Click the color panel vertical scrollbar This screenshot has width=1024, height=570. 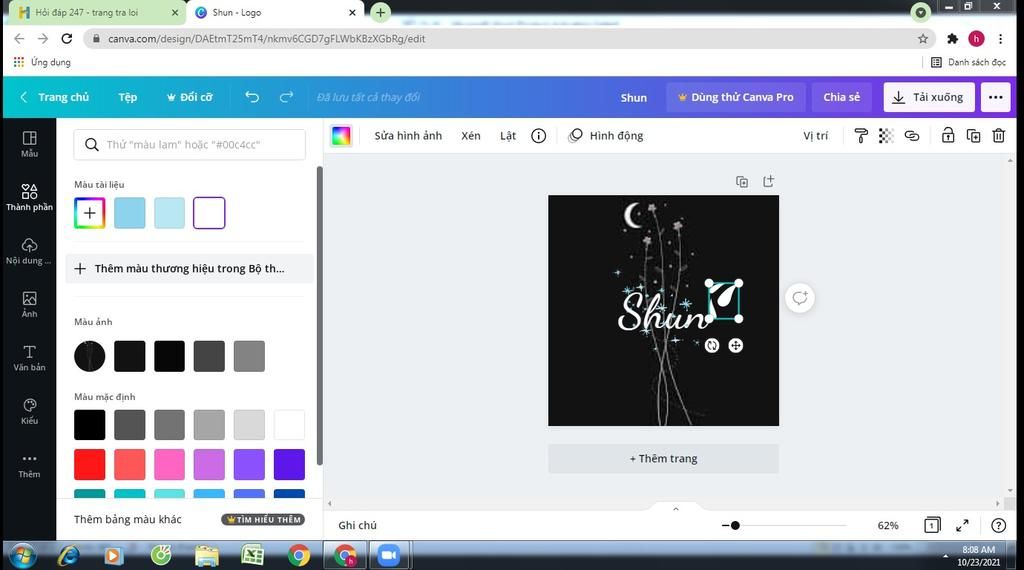pos(319,316)
